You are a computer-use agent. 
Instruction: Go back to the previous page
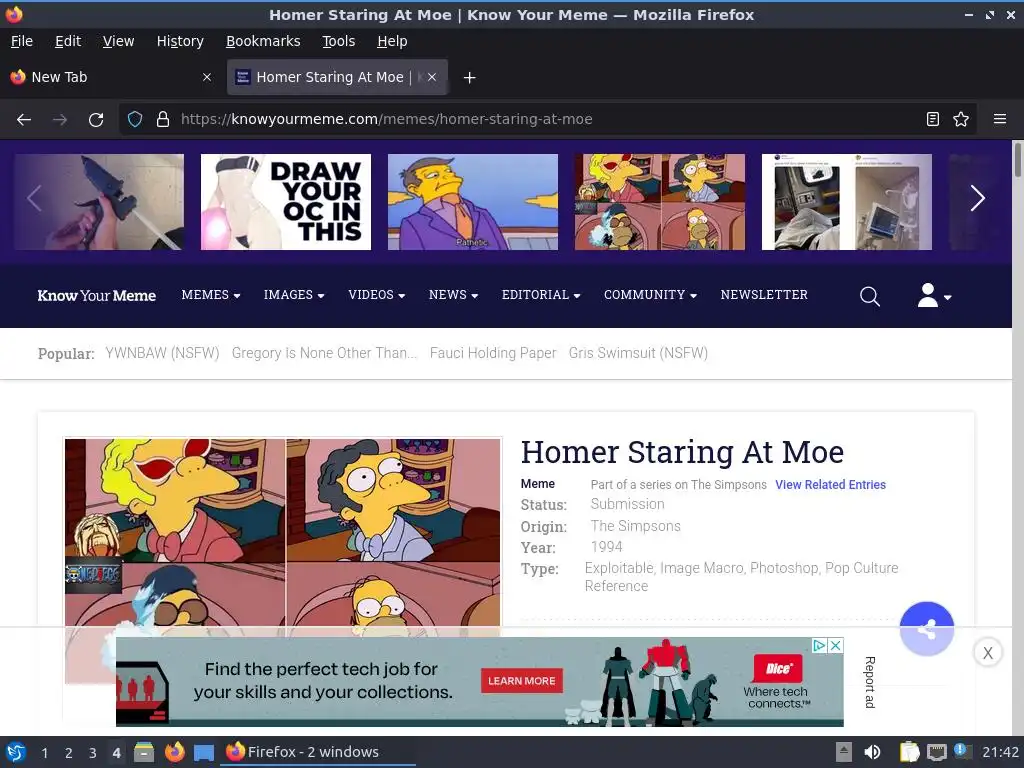pyautogui.click(x=24, y=120)
